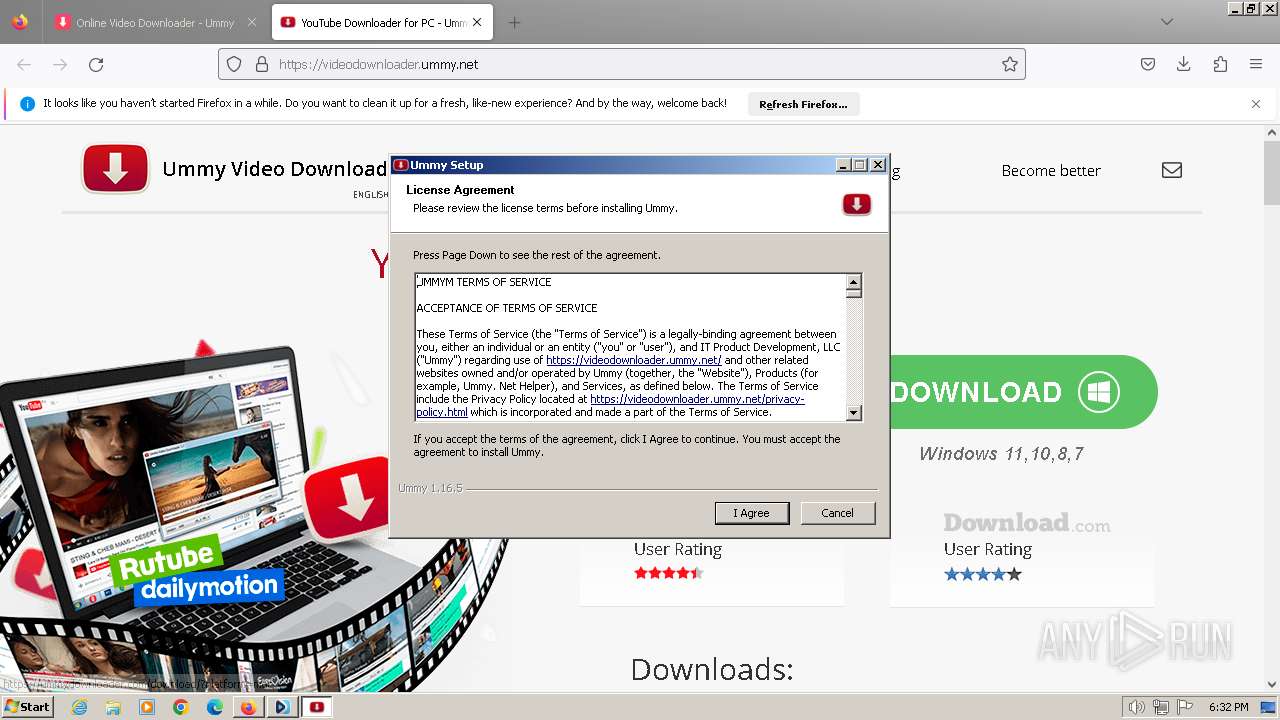Open File Explorer from taskbar
The height and width of the screenshot is (720, 1280).
(x=113, y=707)
